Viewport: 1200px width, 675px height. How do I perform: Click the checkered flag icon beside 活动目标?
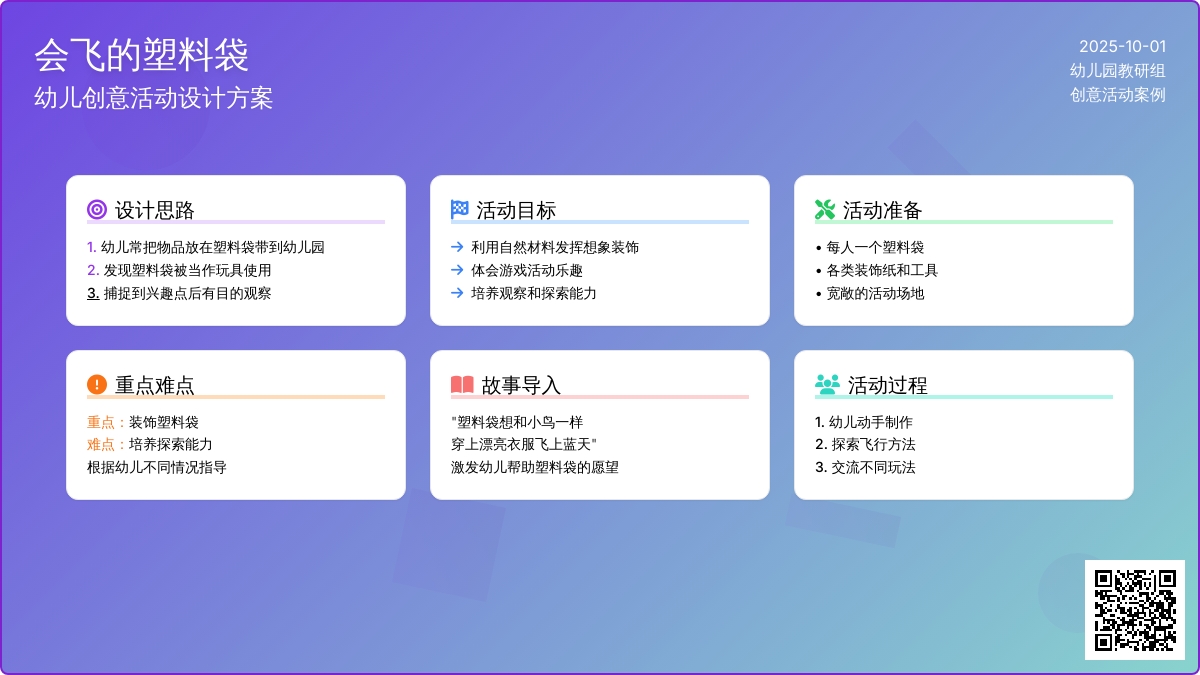460,210
